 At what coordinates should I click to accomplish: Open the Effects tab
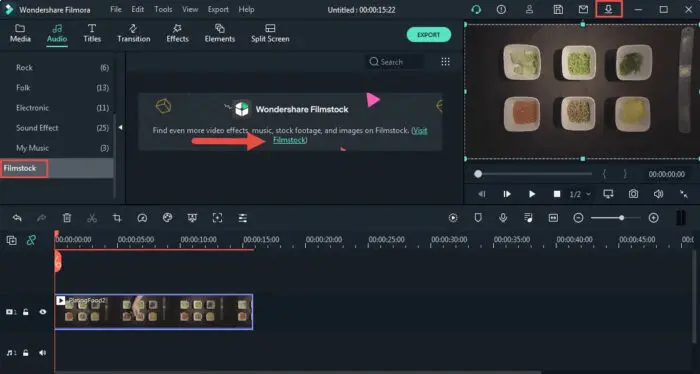coord(177,33)
